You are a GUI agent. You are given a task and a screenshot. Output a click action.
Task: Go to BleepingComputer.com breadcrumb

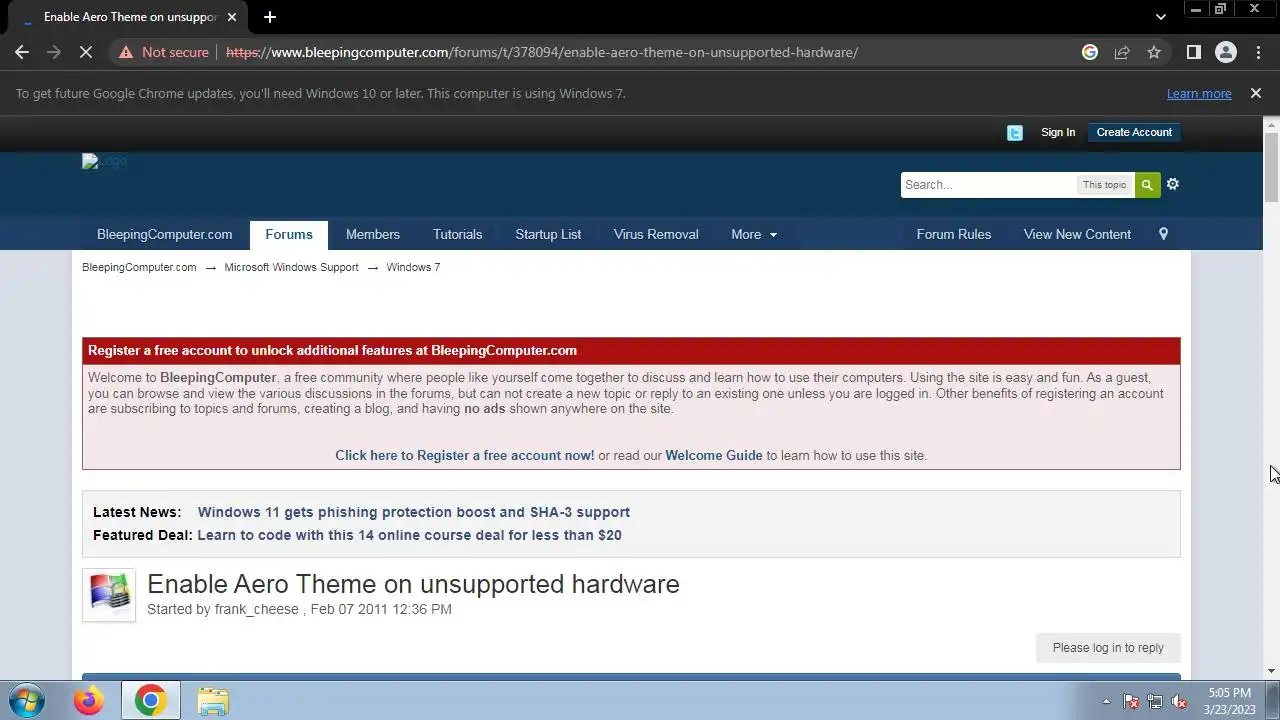(139, 267)
